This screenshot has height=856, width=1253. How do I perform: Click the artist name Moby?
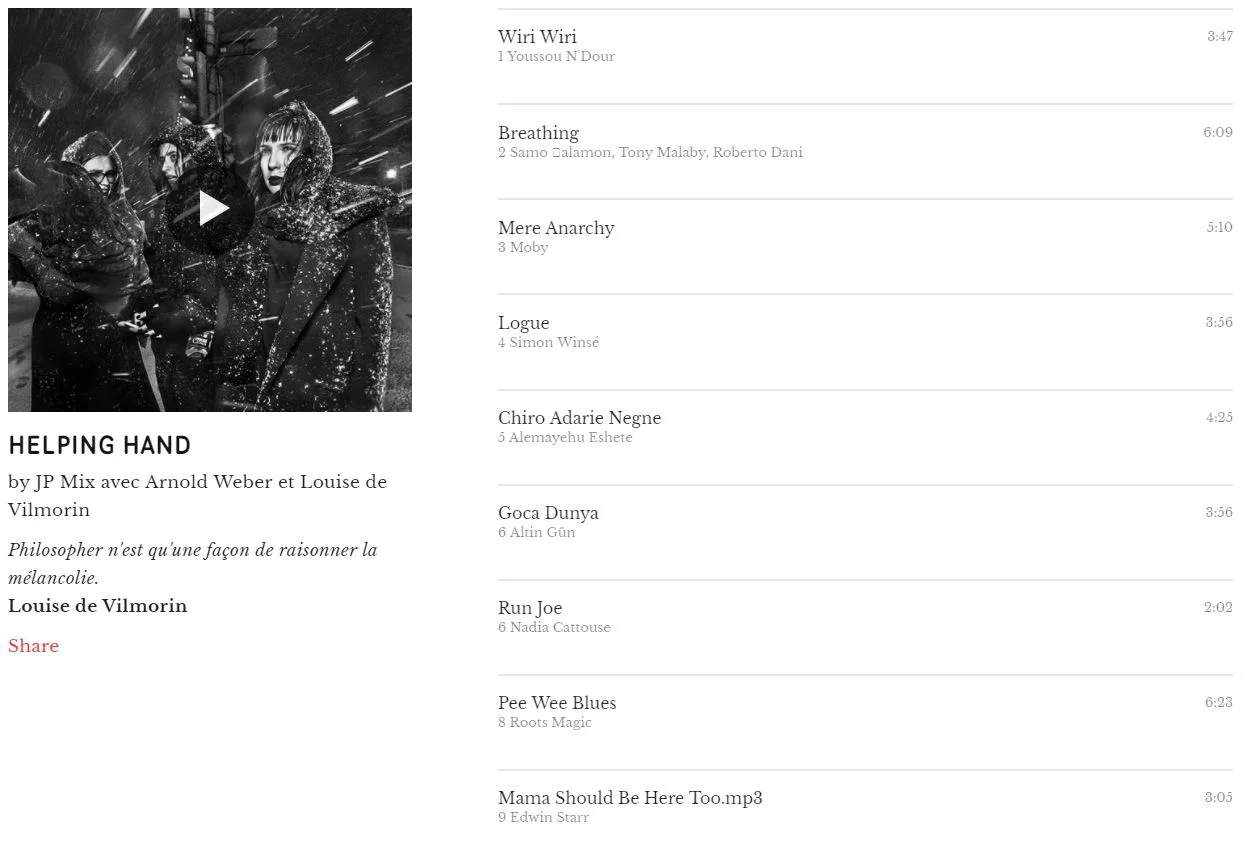[x=529, y=248]
